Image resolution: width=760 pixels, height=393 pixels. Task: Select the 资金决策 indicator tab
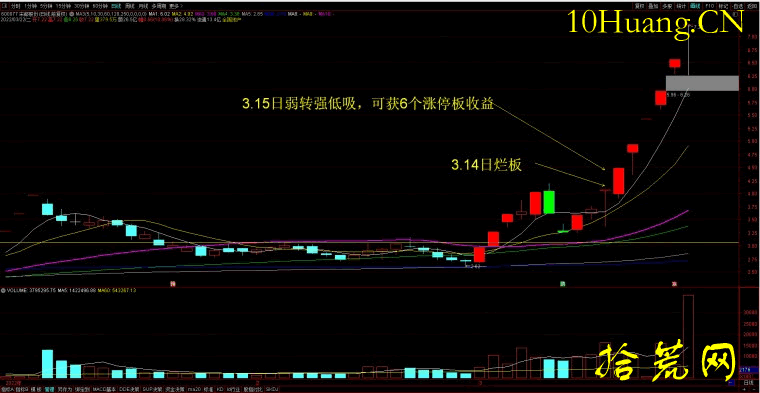click(175, 389)
